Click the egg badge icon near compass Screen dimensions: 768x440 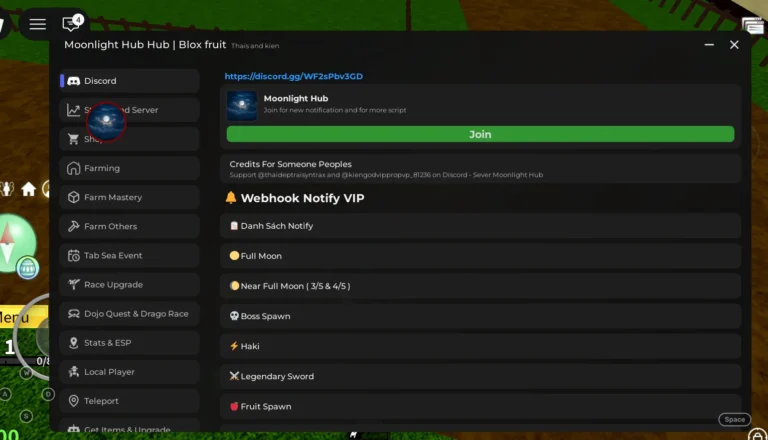(27, 268)
